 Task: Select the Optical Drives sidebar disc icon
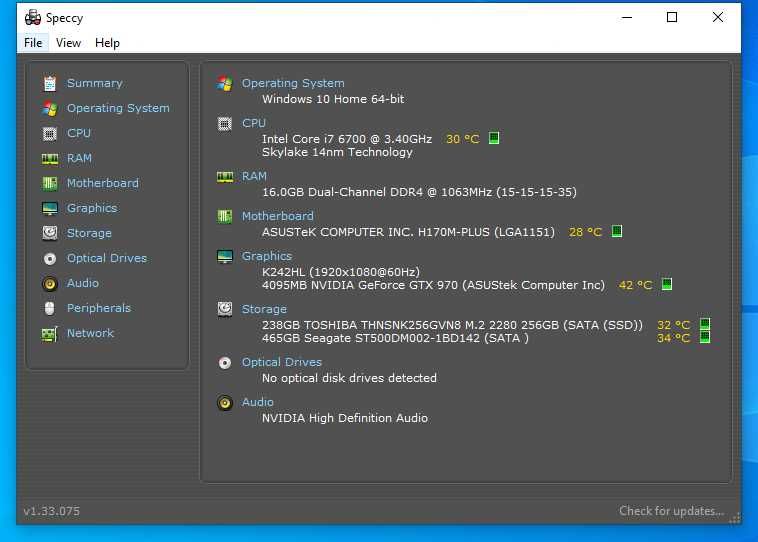tap(50, 259)
